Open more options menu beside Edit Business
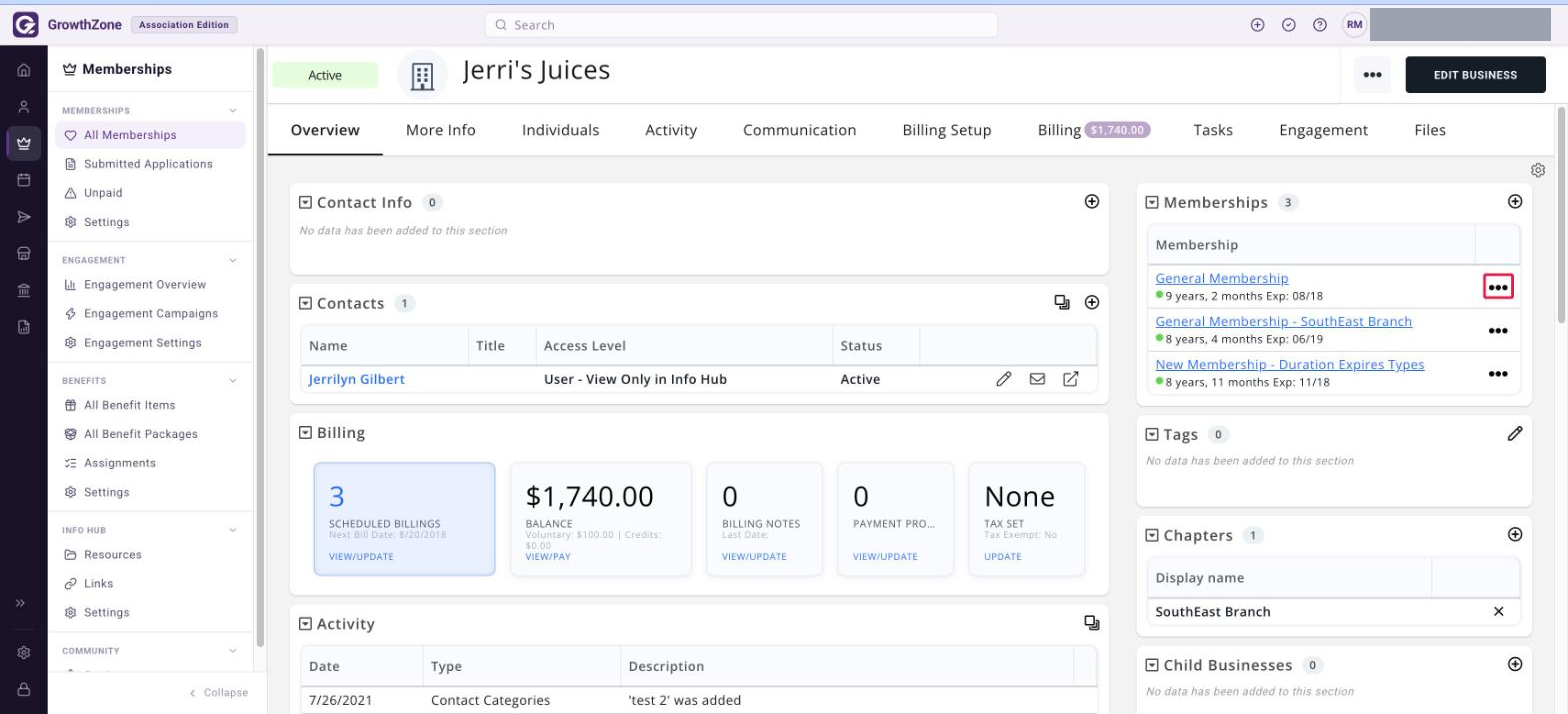1568x714 pixels. pos(1372,75)
